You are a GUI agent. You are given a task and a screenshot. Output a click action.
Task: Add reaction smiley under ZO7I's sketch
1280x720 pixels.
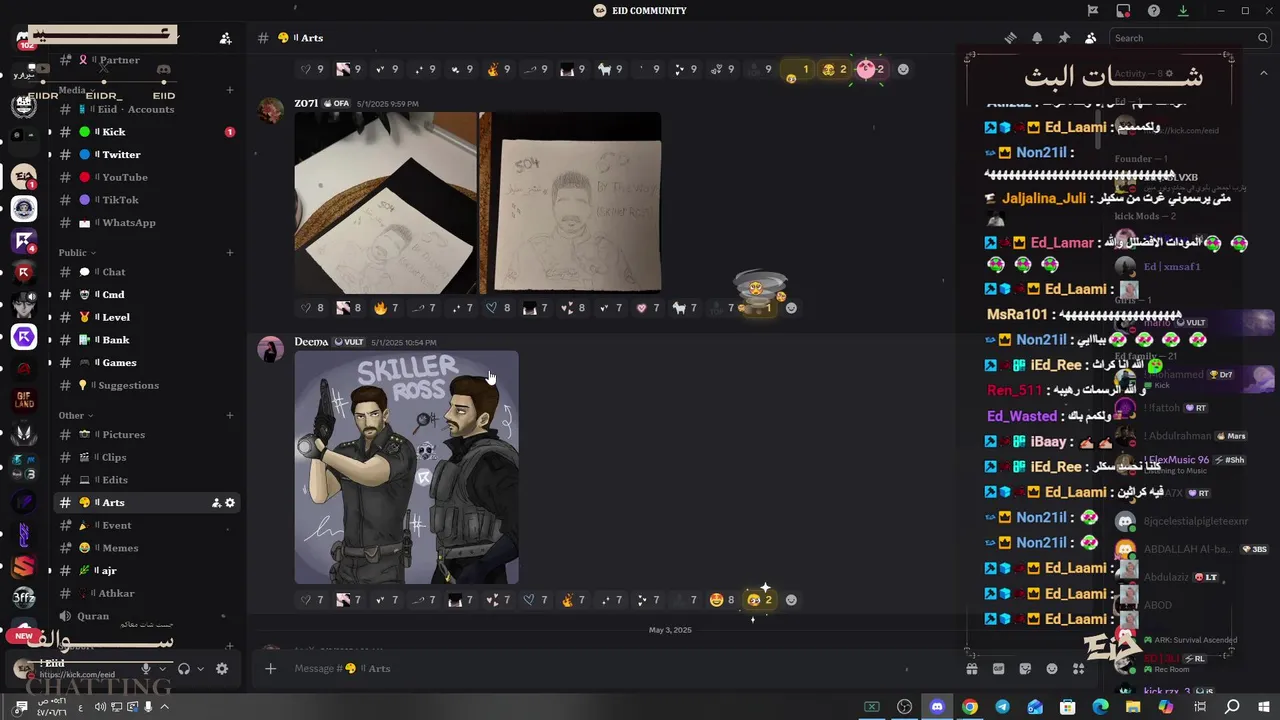click(791, 308)
